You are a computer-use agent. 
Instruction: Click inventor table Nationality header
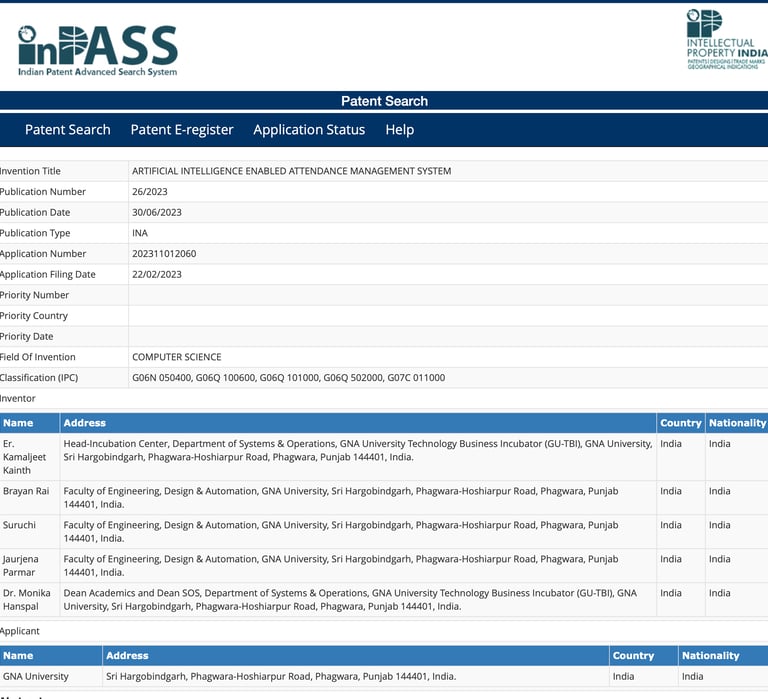coord(737,423)
